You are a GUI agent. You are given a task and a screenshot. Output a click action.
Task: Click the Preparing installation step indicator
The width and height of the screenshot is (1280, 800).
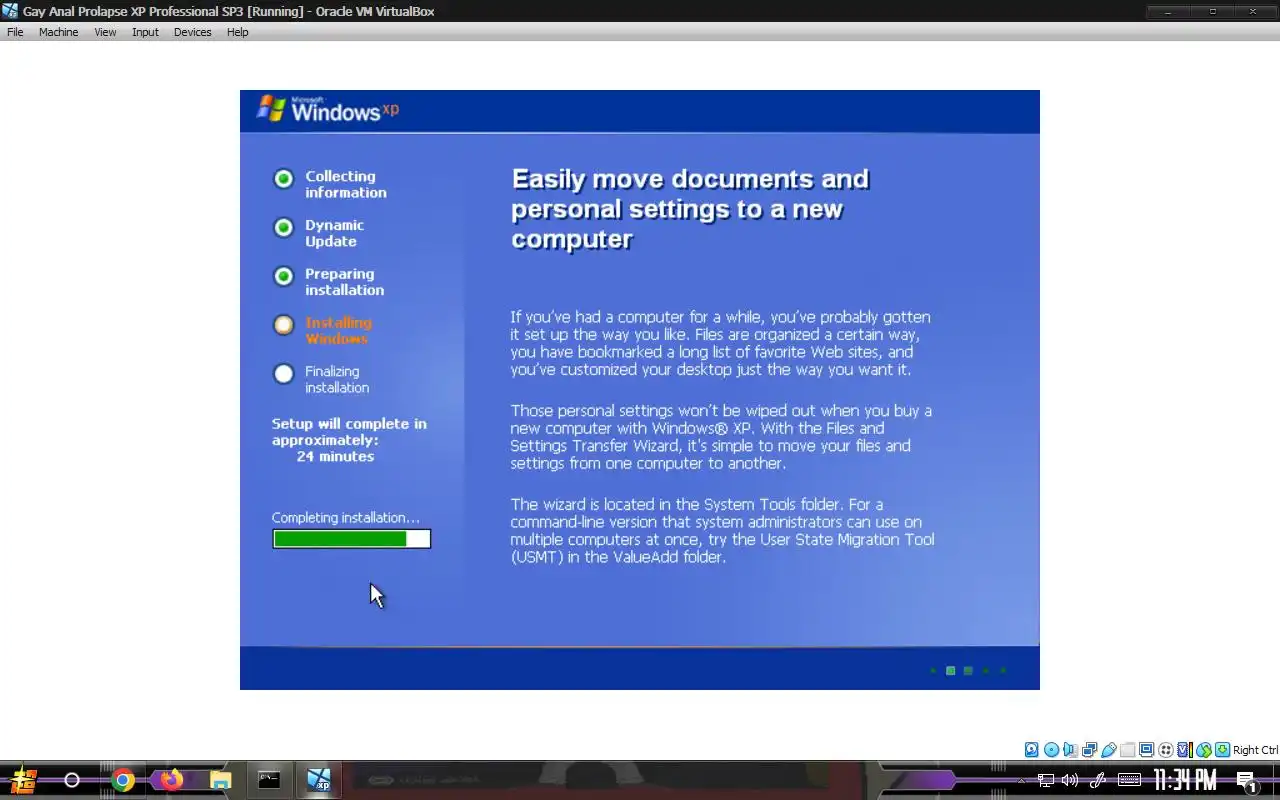coord(284,276)
